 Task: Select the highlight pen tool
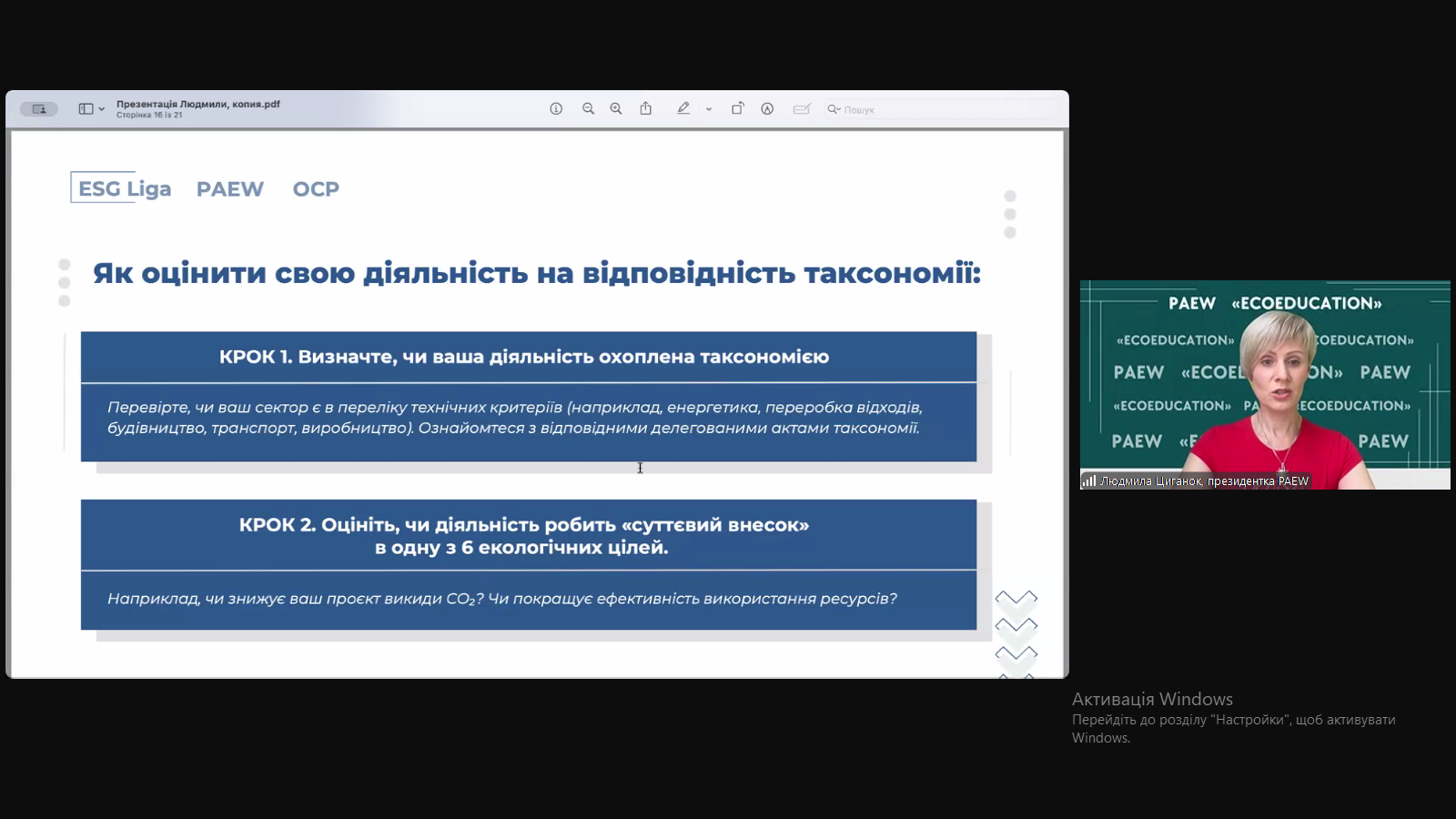[682, 108]
